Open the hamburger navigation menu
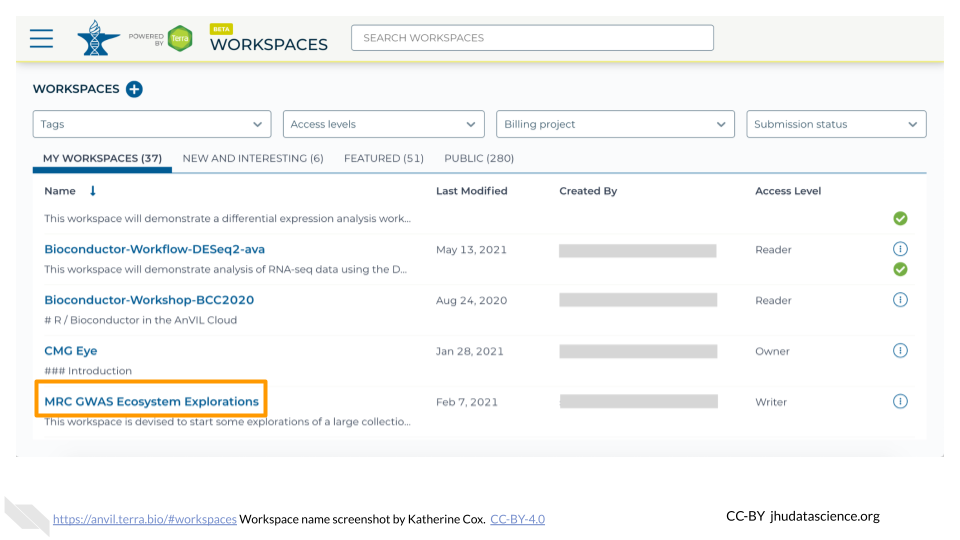 [x=41, y=38]
